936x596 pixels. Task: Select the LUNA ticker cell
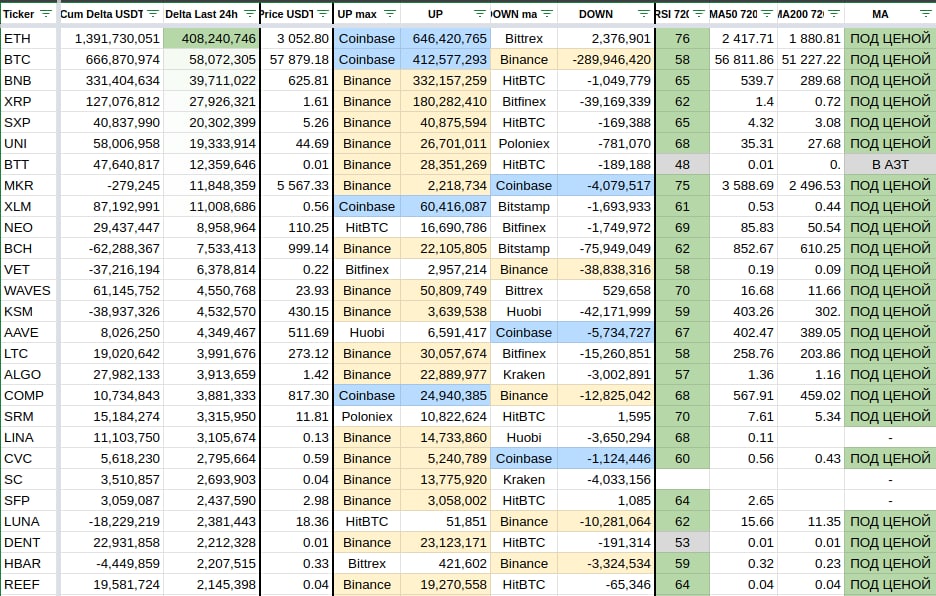click(29, 522)
